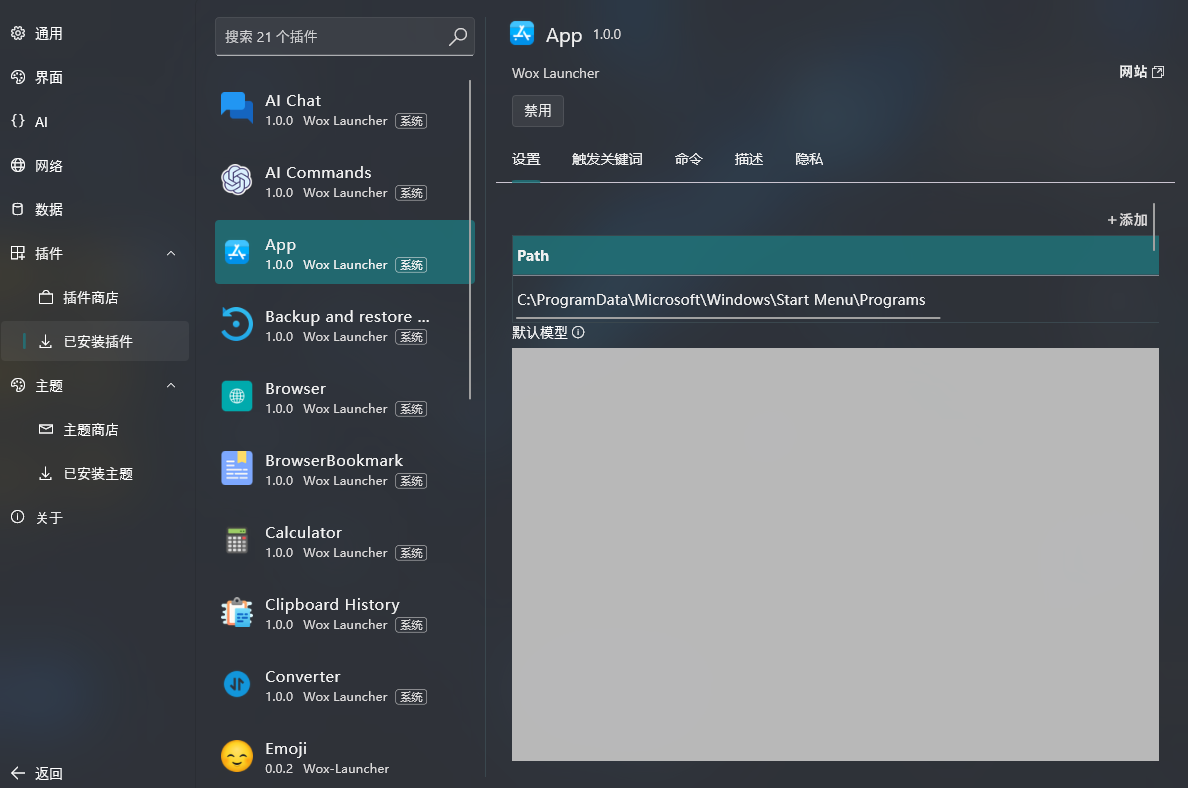The height and width of the screenshot is (788, 1188).
Task: Collapse the 插件 section chevron
Action: point(171,254)
